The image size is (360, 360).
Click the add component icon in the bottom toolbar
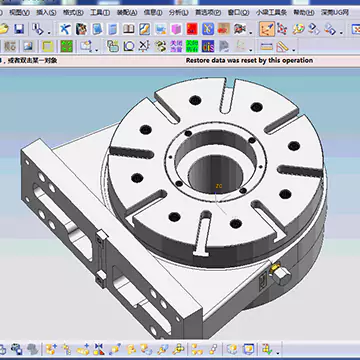point(51,349)
